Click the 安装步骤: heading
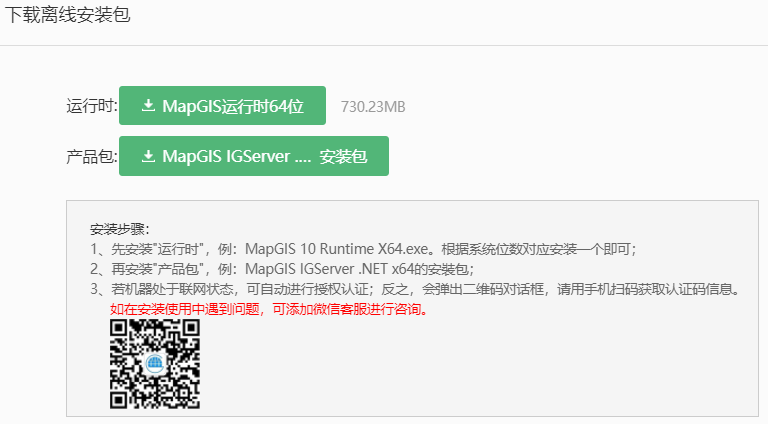The height and width of the screenshot is (424, 768). (120, 229)
